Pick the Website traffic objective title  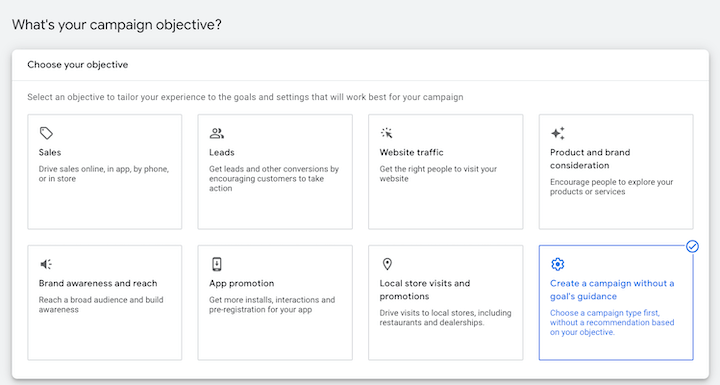coord(411,152)
